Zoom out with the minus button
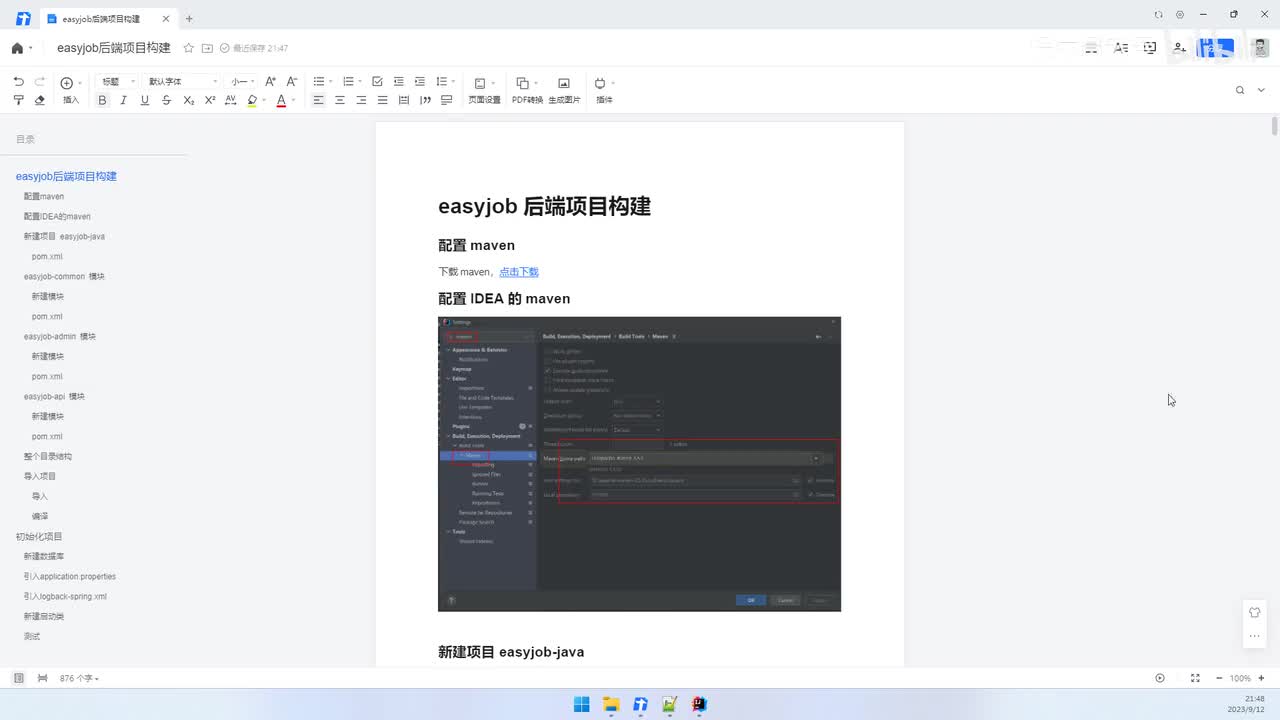The width and height of the screenshot is (1280, 720). [1219, 678]
